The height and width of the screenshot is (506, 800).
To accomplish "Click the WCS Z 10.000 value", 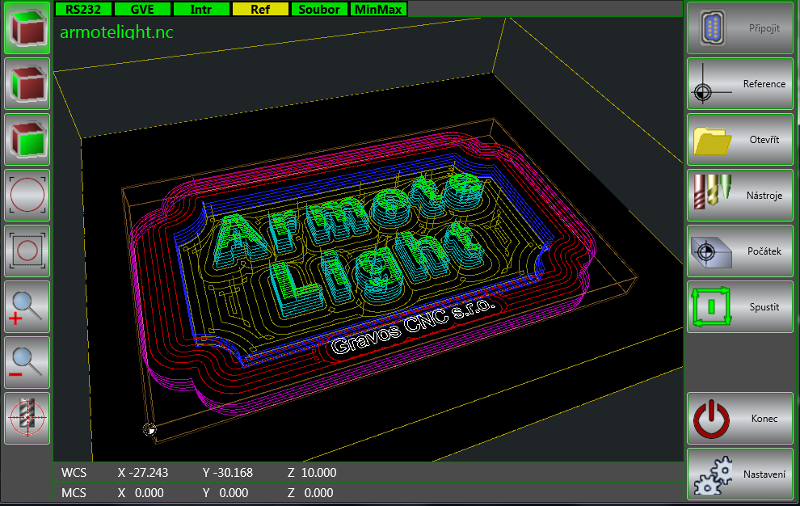I will point(312,473).
